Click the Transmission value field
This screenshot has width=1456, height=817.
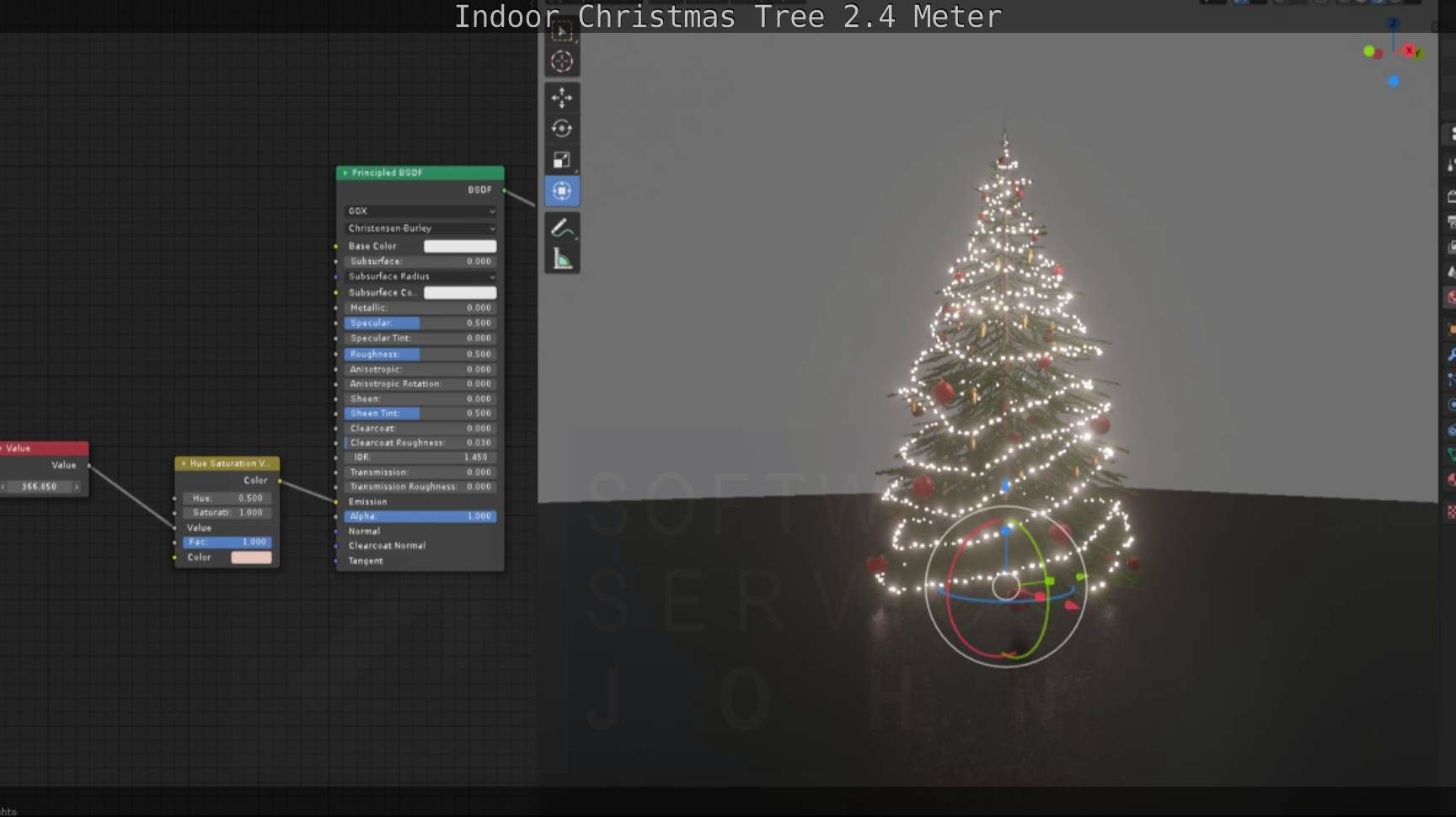pyautogui.click(x=420, y=472)
